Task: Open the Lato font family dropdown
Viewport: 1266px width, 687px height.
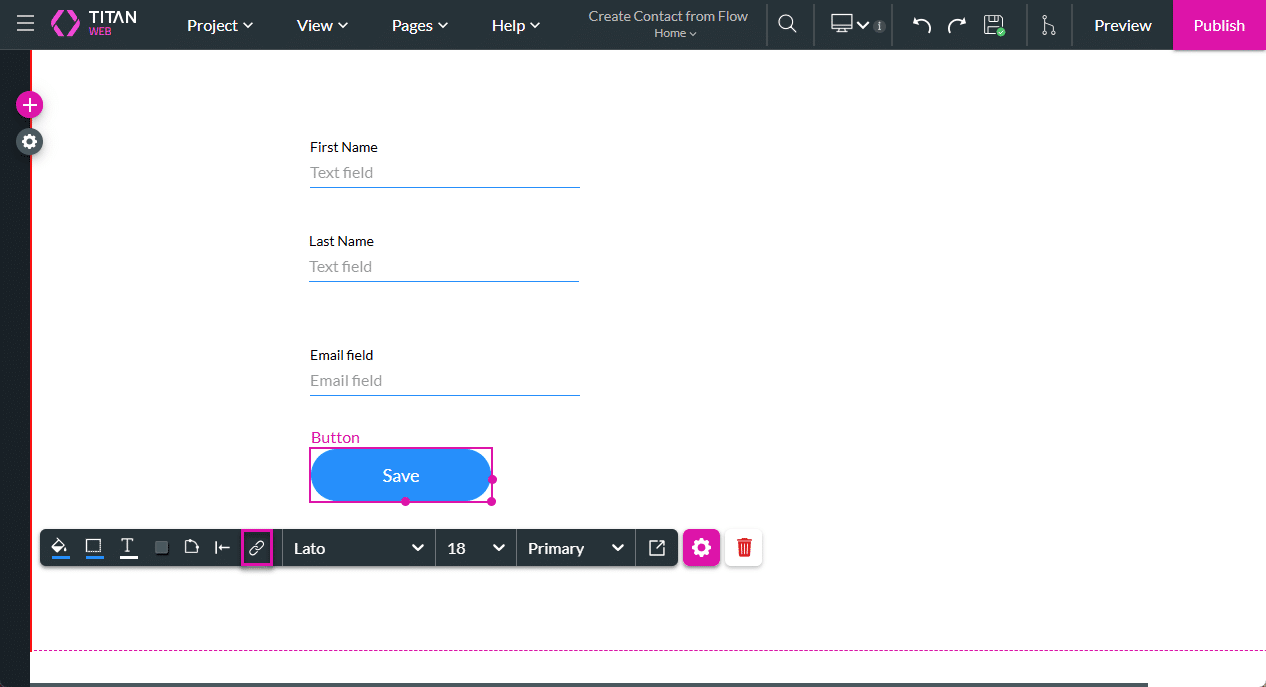Action: (x=358, y=547)
